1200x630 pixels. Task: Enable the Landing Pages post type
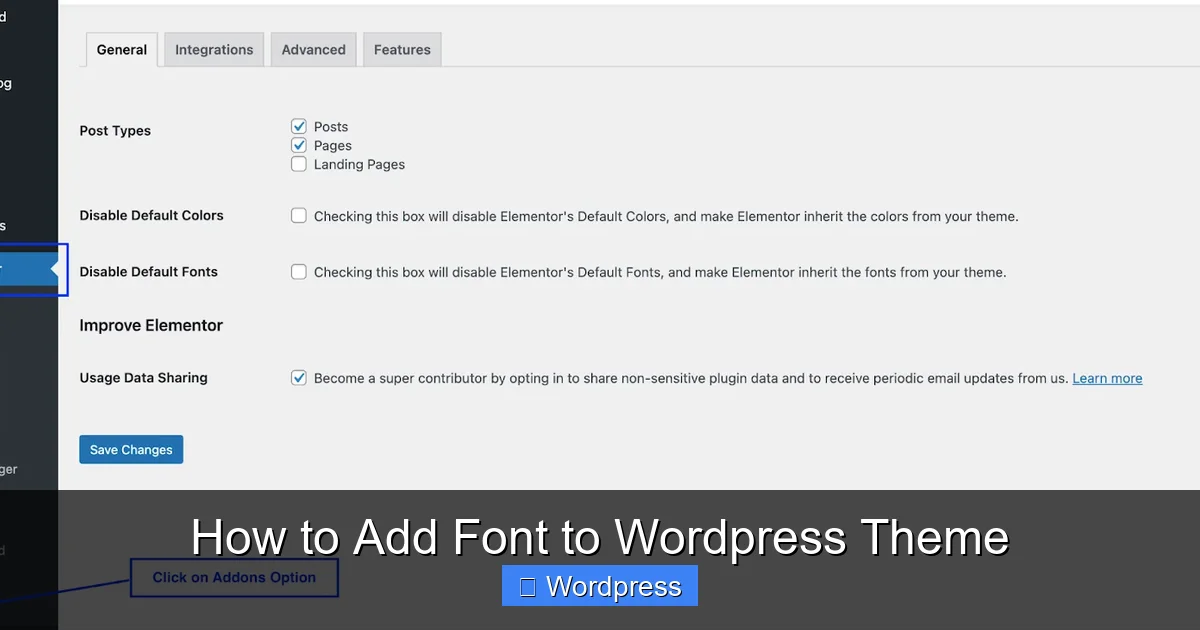pos(299,164)
